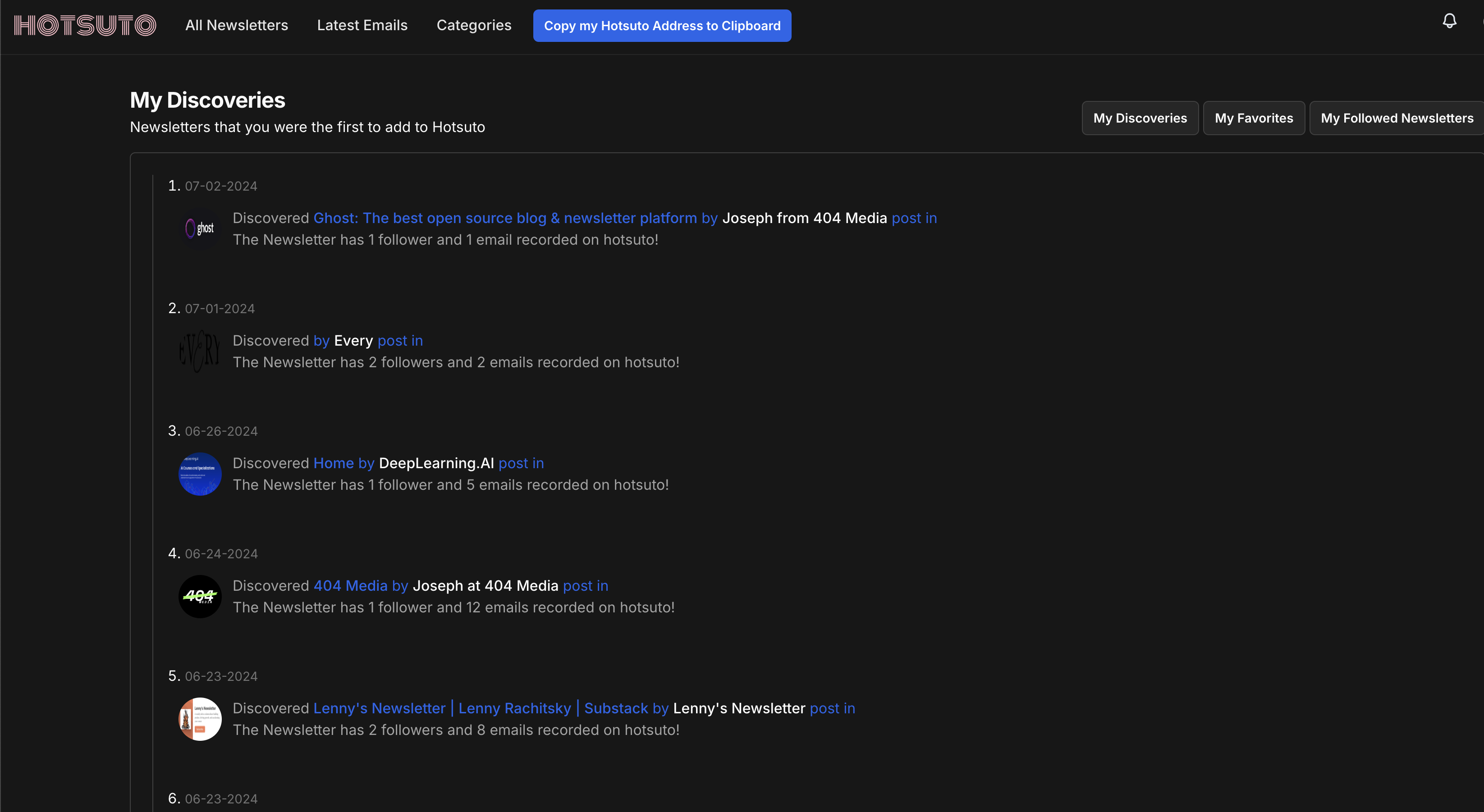Open the Ghost open source blog link

coord(505,218)
